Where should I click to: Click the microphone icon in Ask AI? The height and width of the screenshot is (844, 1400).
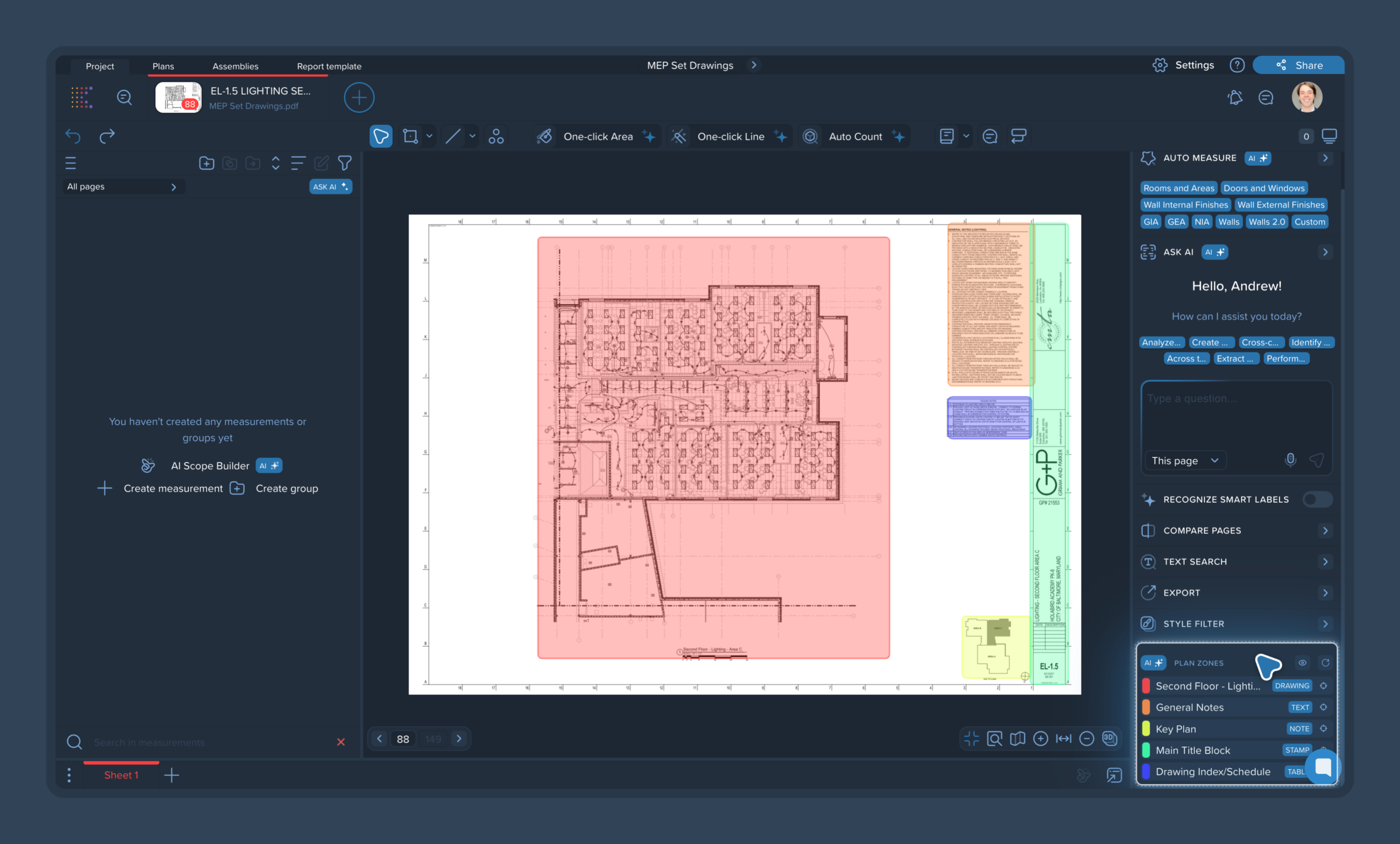1290,460
